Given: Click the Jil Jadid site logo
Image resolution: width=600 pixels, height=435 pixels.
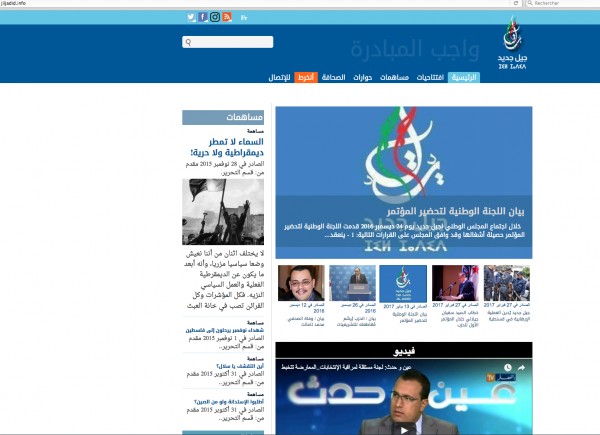Looking at the screenshot, I should [x=511, y=45].
